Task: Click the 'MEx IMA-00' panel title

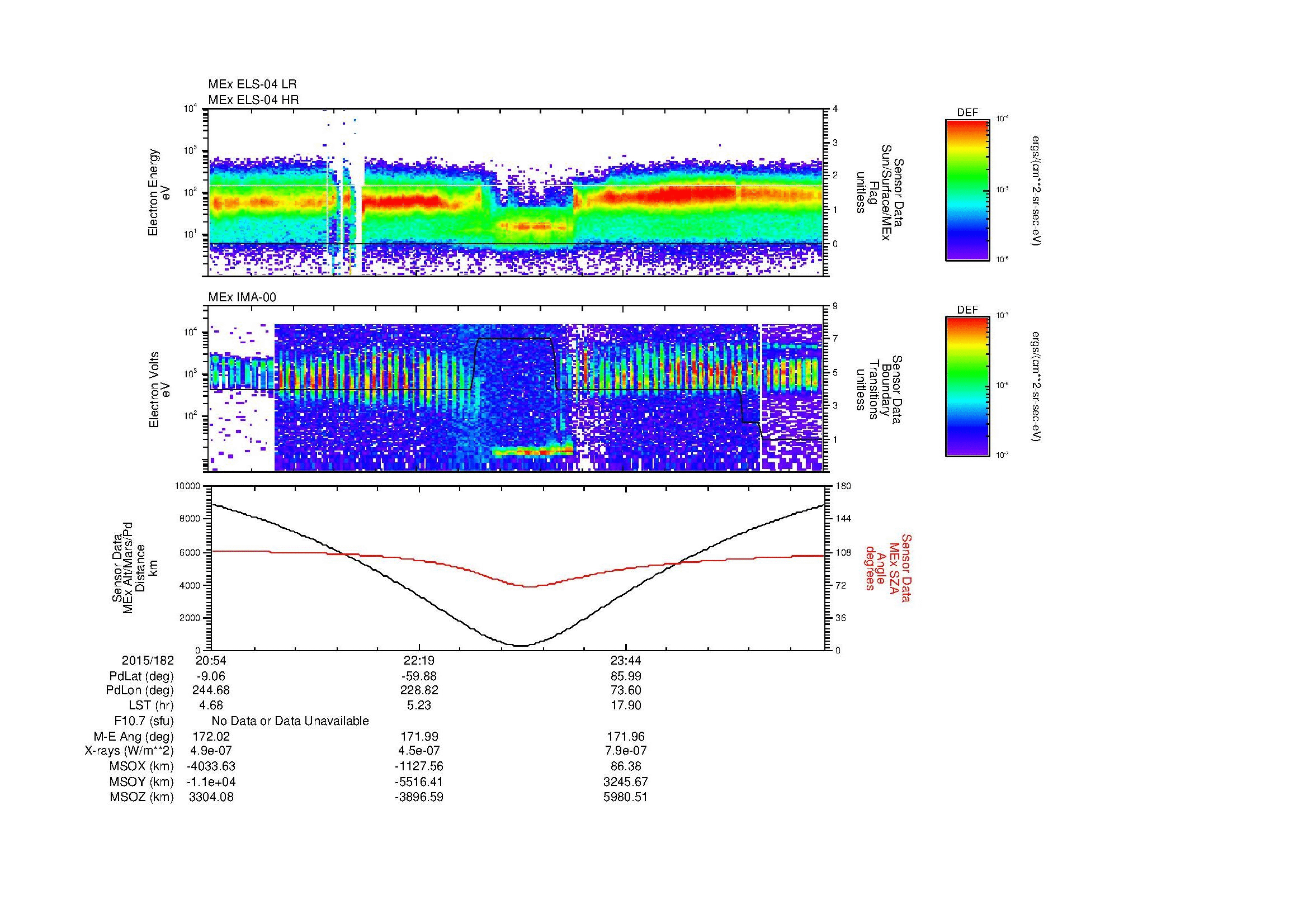Action: (242, 297)
